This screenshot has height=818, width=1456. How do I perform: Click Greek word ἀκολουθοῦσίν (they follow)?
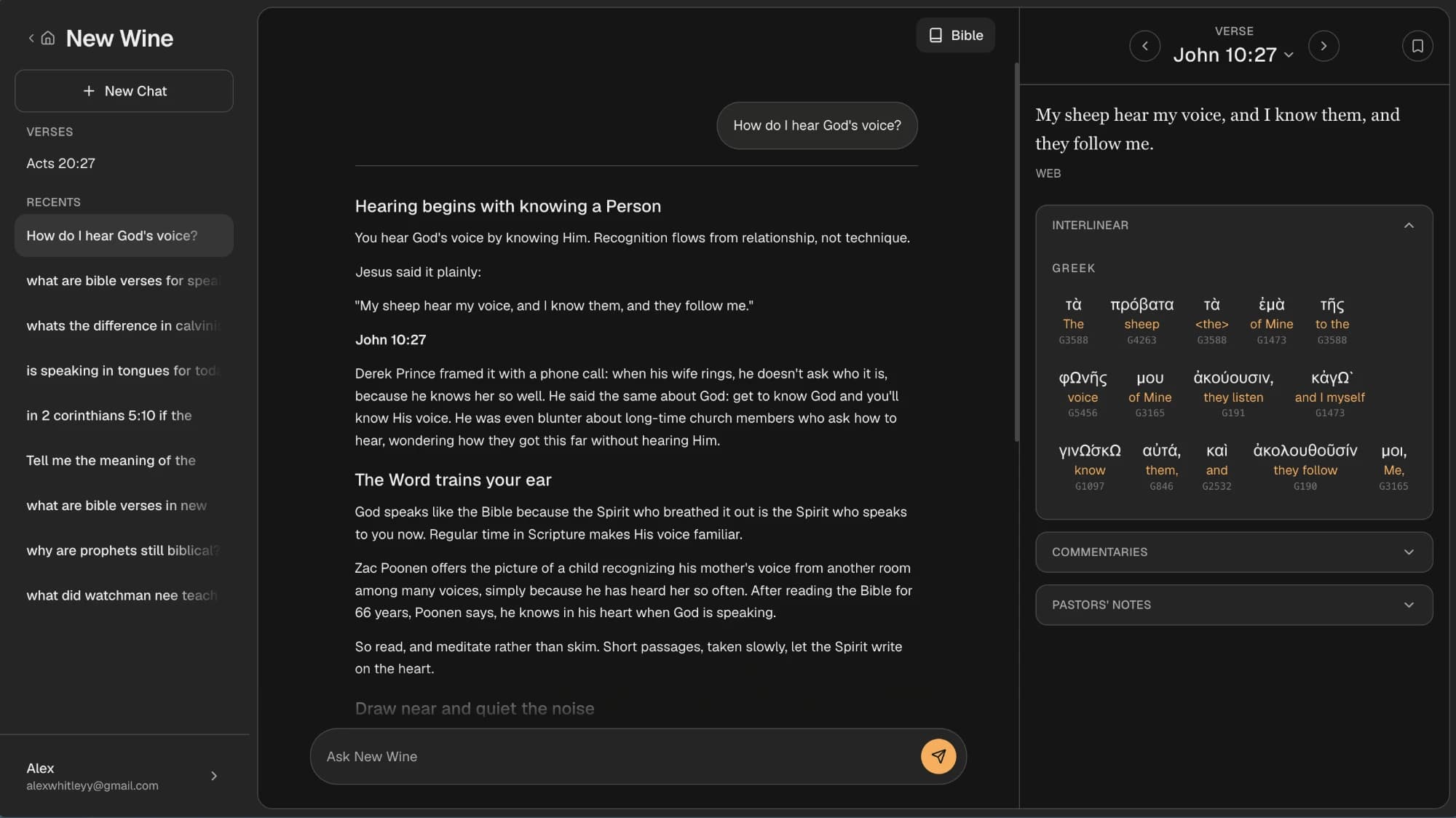point(1305,450)
